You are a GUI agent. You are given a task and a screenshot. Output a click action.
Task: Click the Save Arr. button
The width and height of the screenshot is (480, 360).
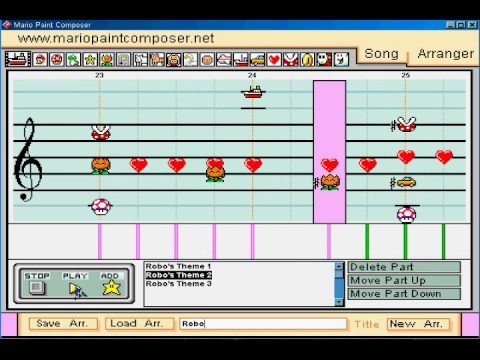point(63,324)
